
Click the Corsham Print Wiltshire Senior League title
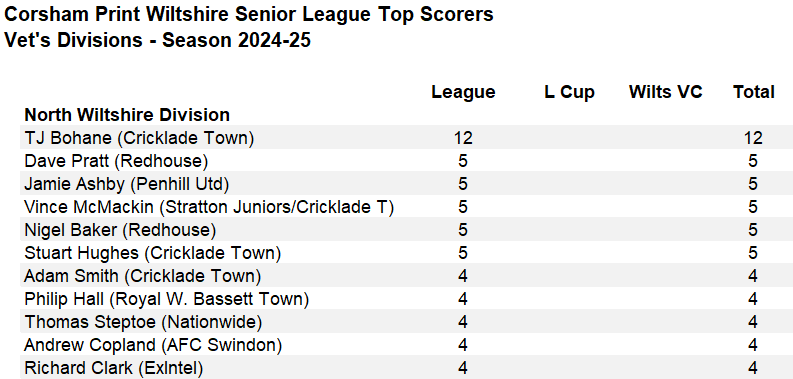coord(248,15)
